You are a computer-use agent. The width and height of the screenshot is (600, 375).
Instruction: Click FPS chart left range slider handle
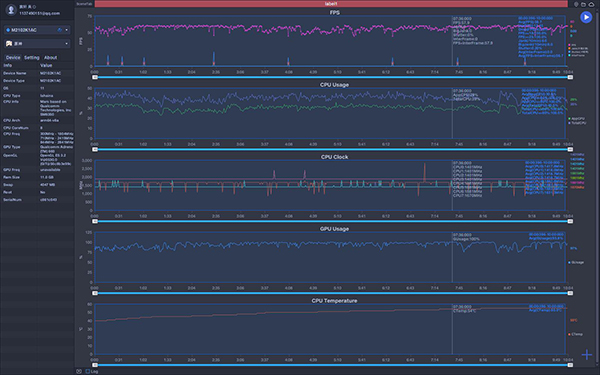pyautogui.click(x=95, y=77)
